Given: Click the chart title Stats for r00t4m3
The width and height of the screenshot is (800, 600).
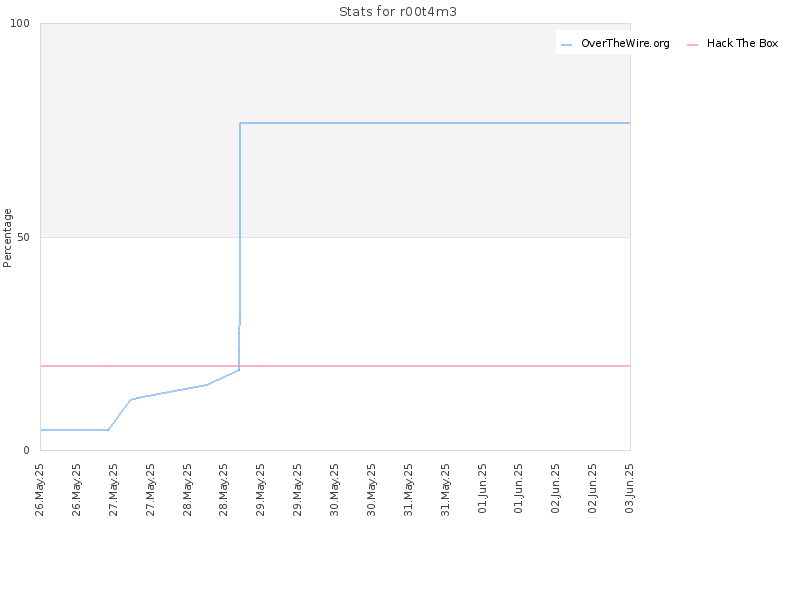Looking at the screenshot, I should pos(398,12).
